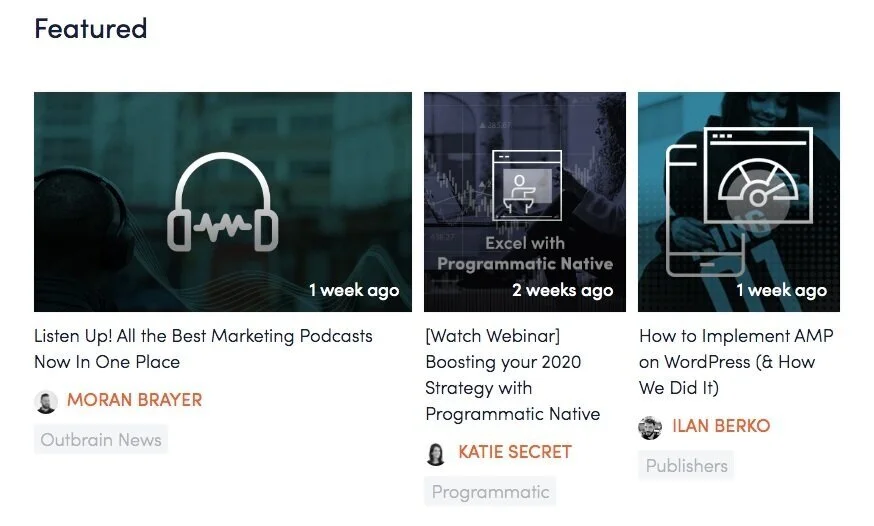Viewport: 874px width, 526px height.
Task: Select the Outbrain News category tag
Action: tap(101, 440)
